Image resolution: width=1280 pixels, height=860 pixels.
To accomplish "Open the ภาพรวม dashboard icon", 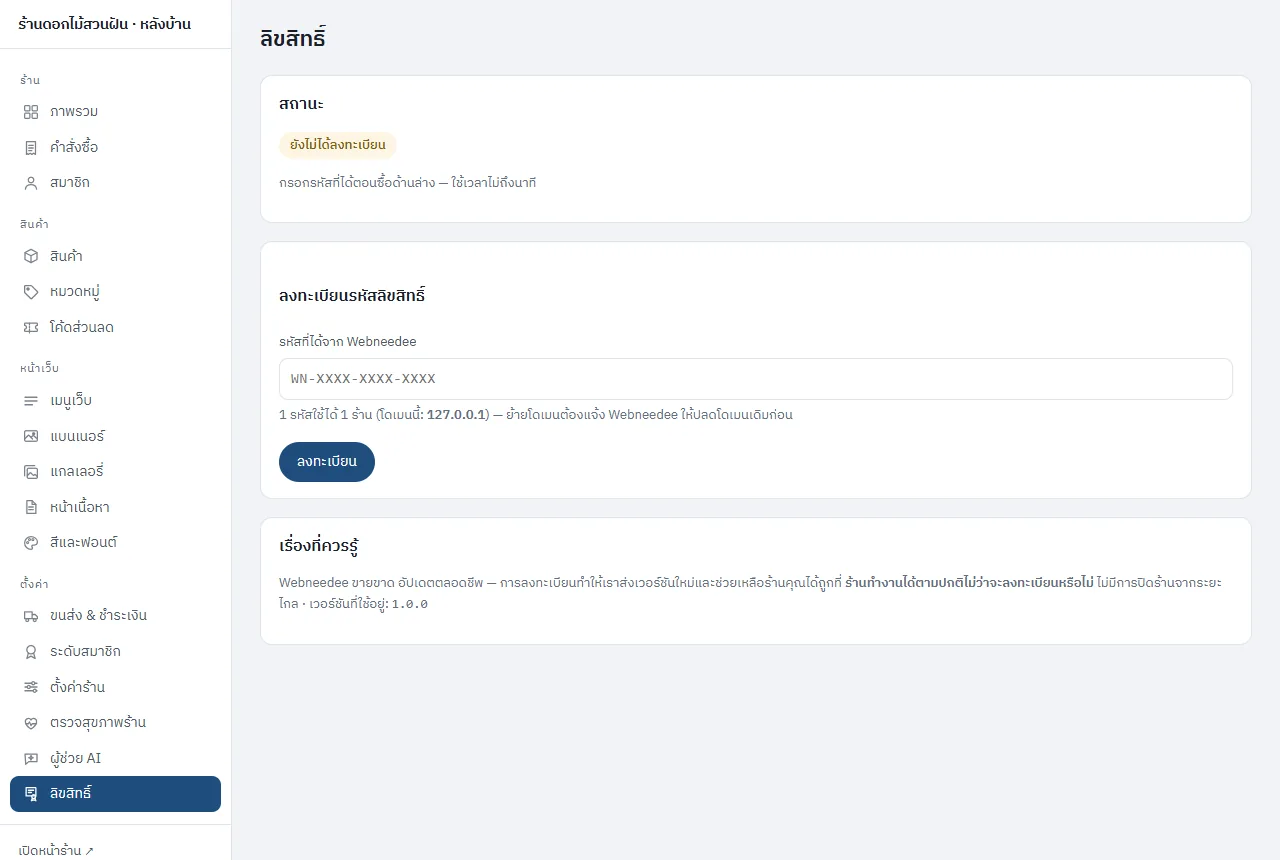I will (x=31, y=111).
